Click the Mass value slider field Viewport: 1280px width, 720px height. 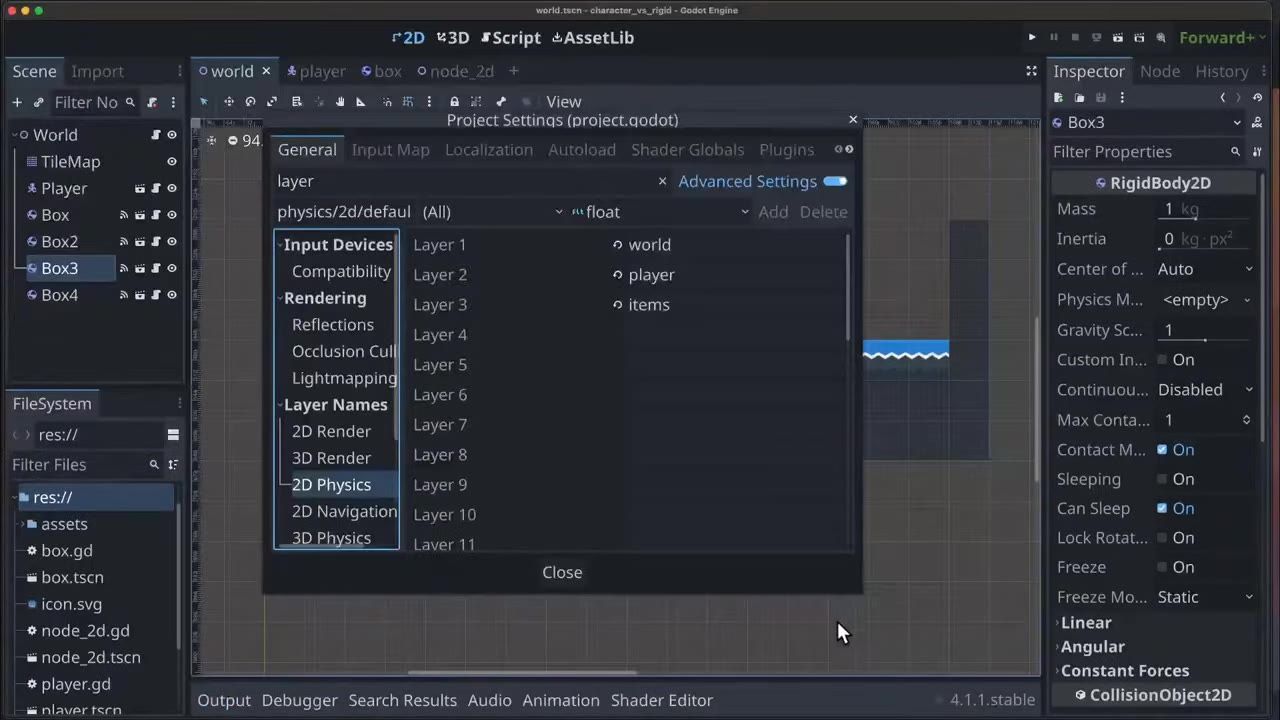(1205, 209)
